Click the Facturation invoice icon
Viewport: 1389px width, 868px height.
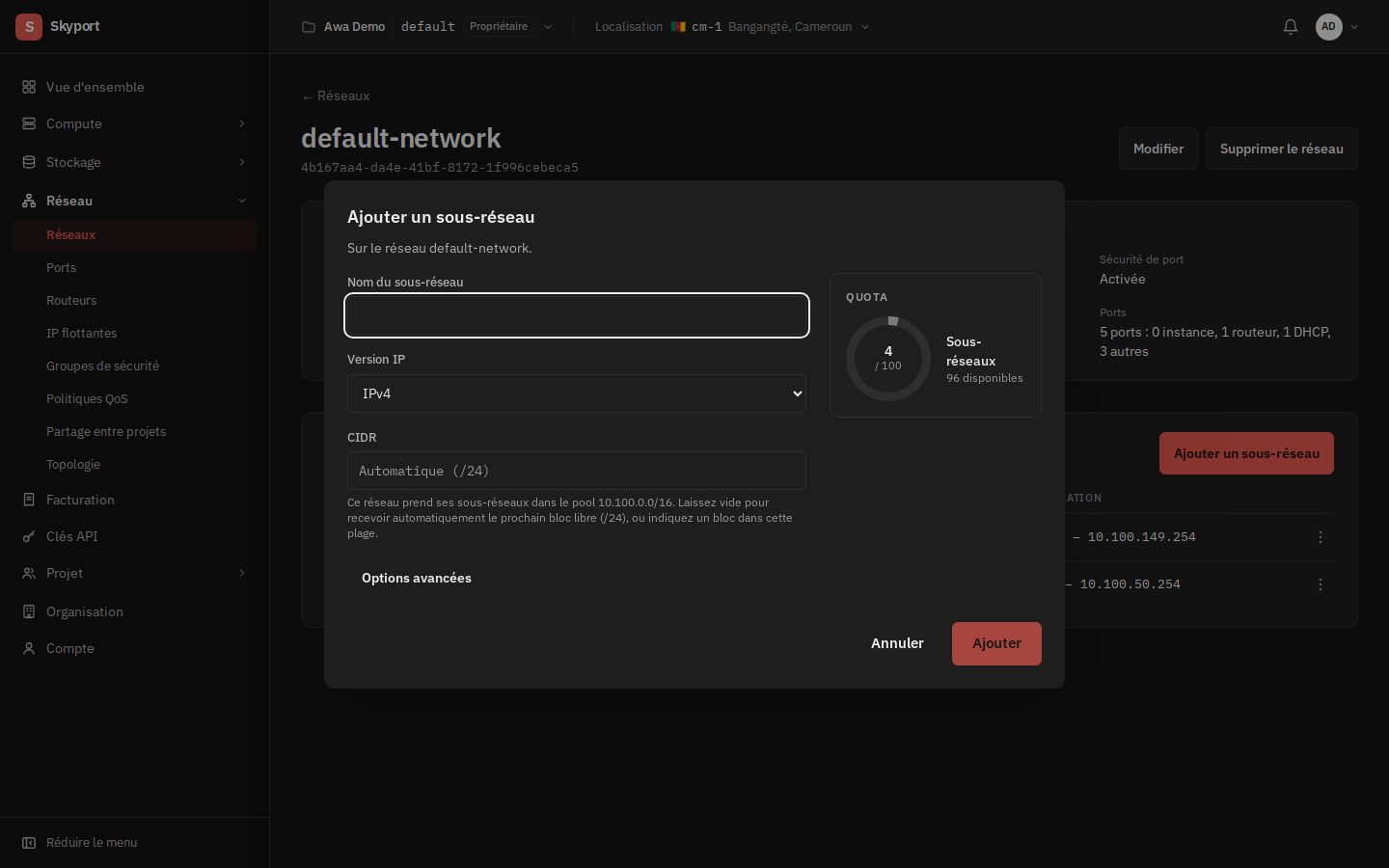(x=29, y=500)
